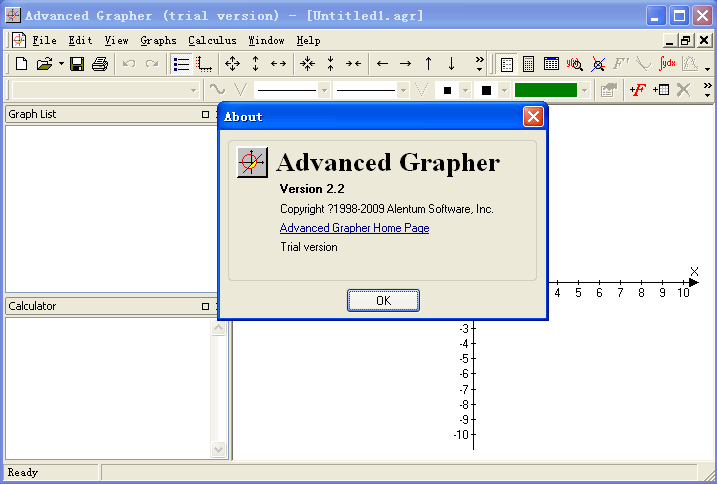Screen dimensions: 717x484
Task: Expand the calculus toolbar overflow arrow
Action: 707,69
